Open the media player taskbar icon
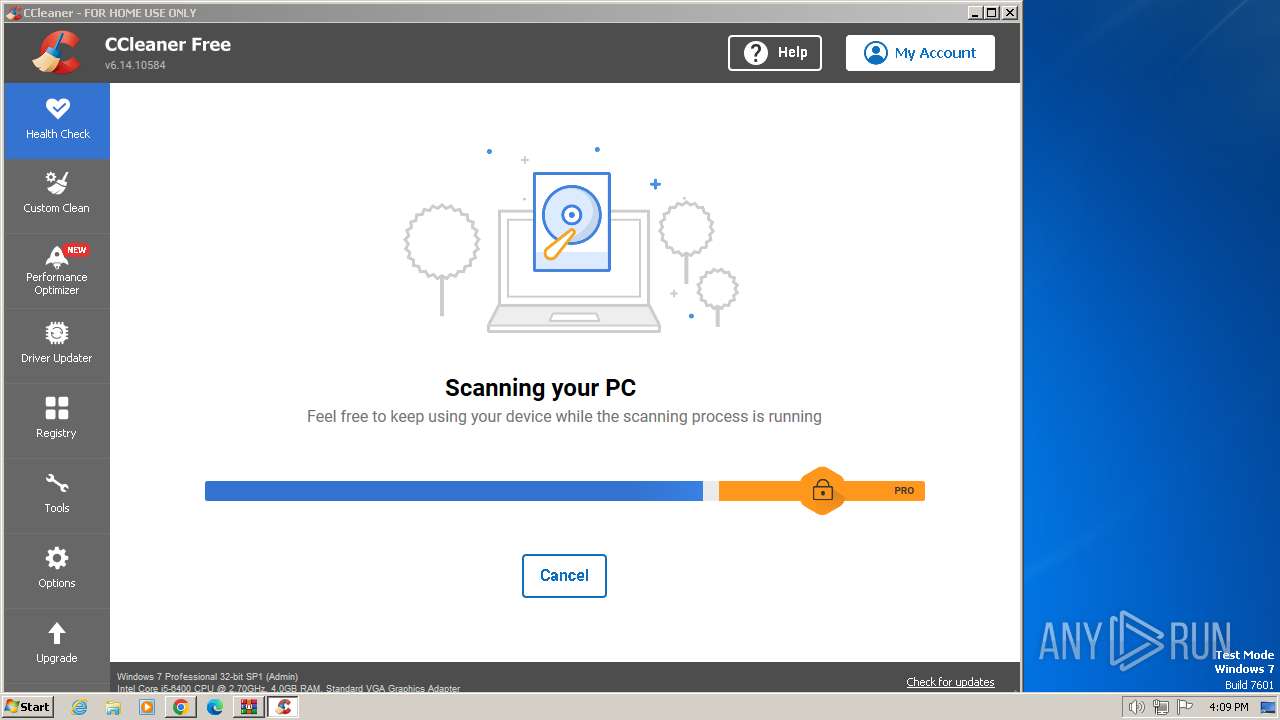 (147, 707)
